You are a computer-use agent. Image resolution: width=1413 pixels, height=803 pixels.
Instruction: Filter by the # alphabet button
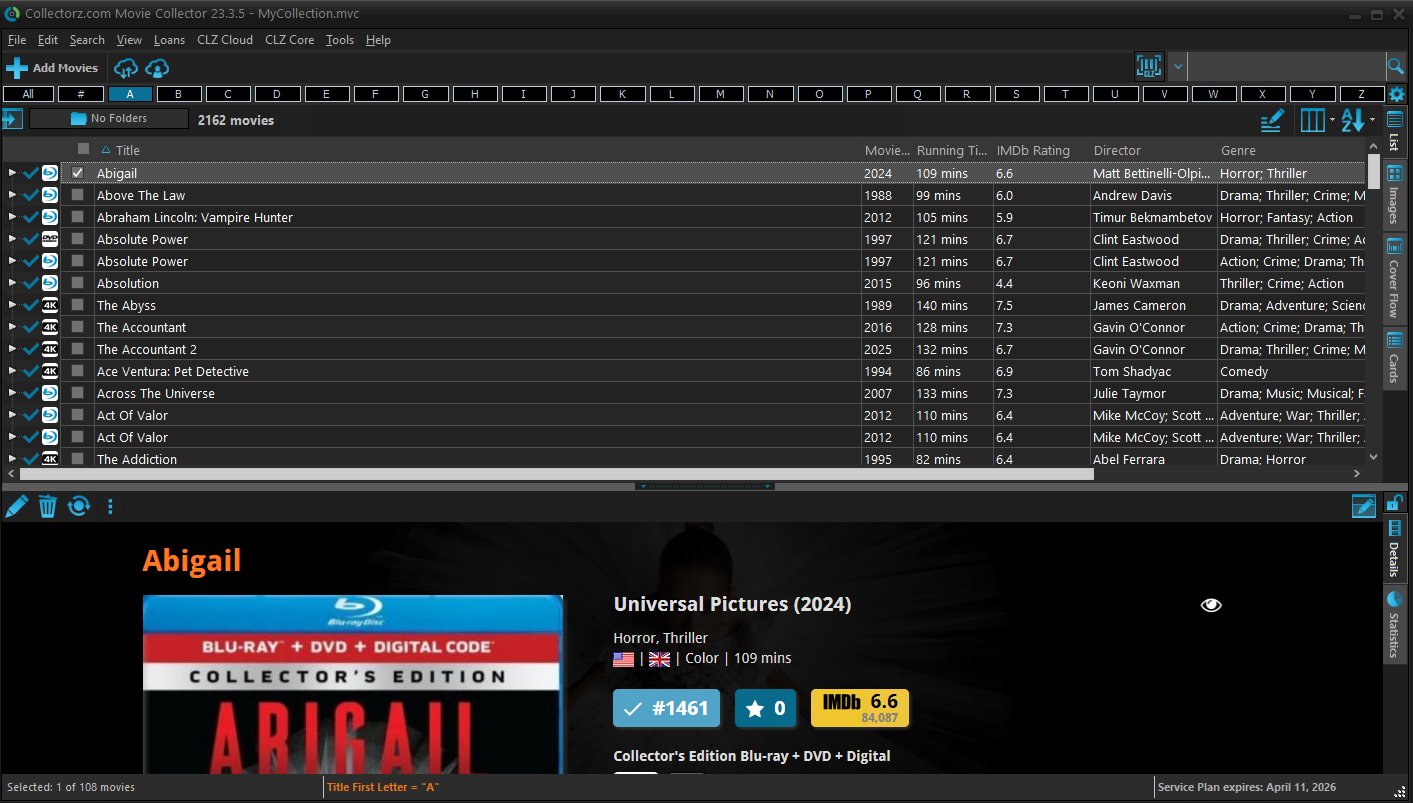point(81,94)
